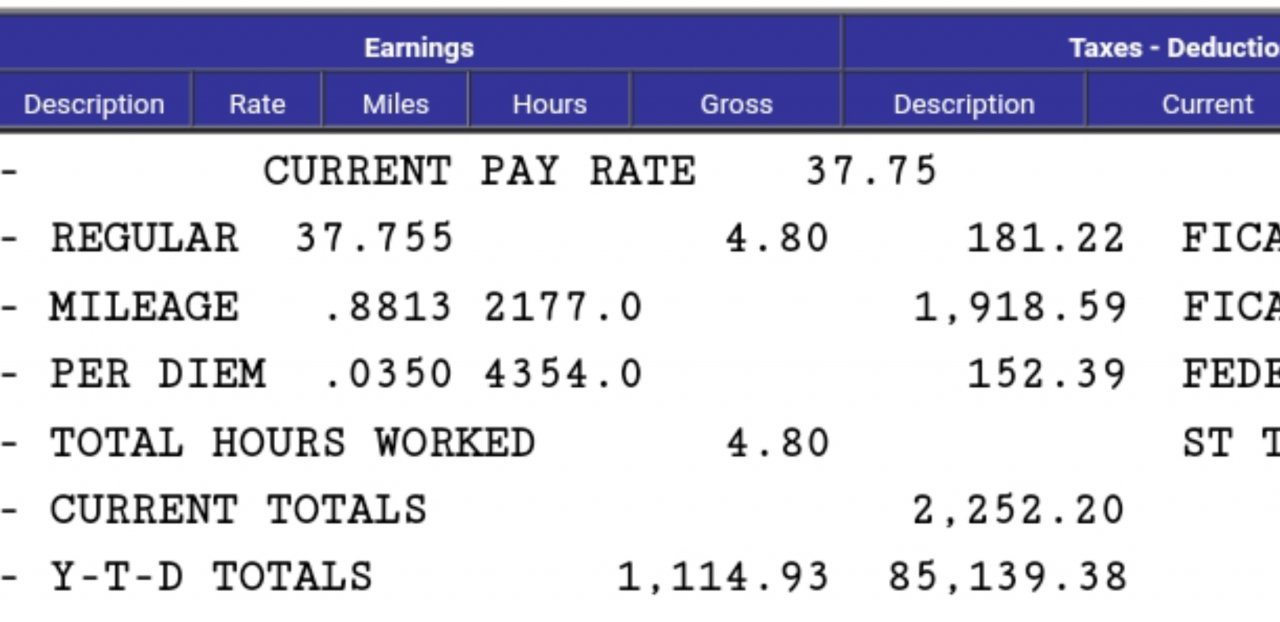Screen dimensions: 1280x622
Task: Click the current totals amount 2,252.20
Action: click(1018, 510)
